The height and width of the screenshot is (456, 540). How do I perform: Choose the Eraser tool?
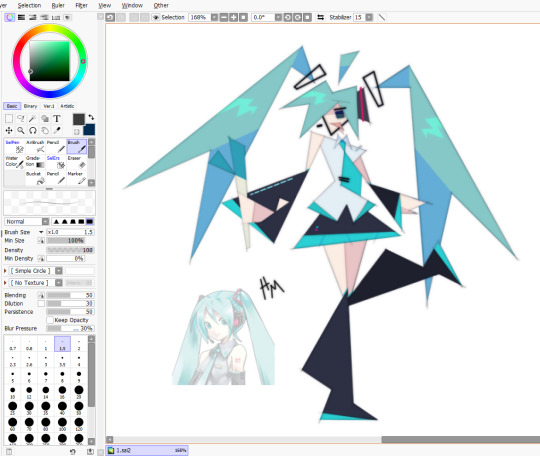(x=76, y=162)
